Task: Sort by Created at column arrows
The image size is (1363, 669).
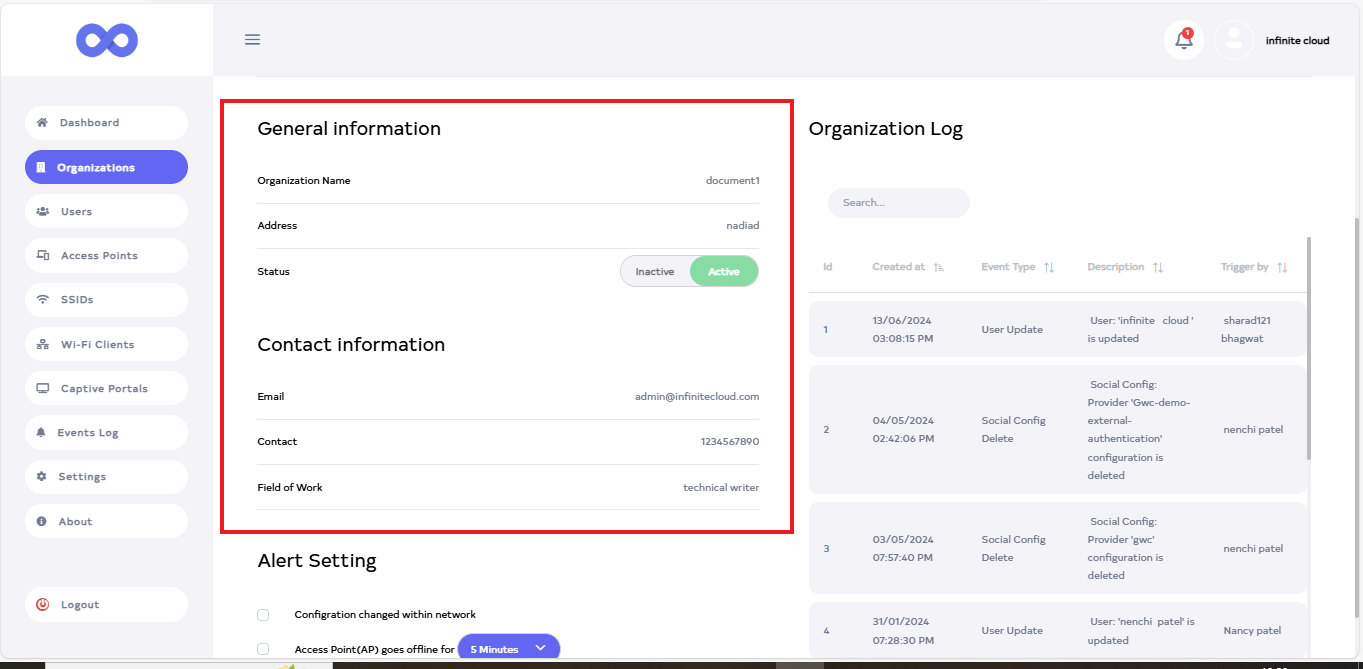Action: pos(938,268)
